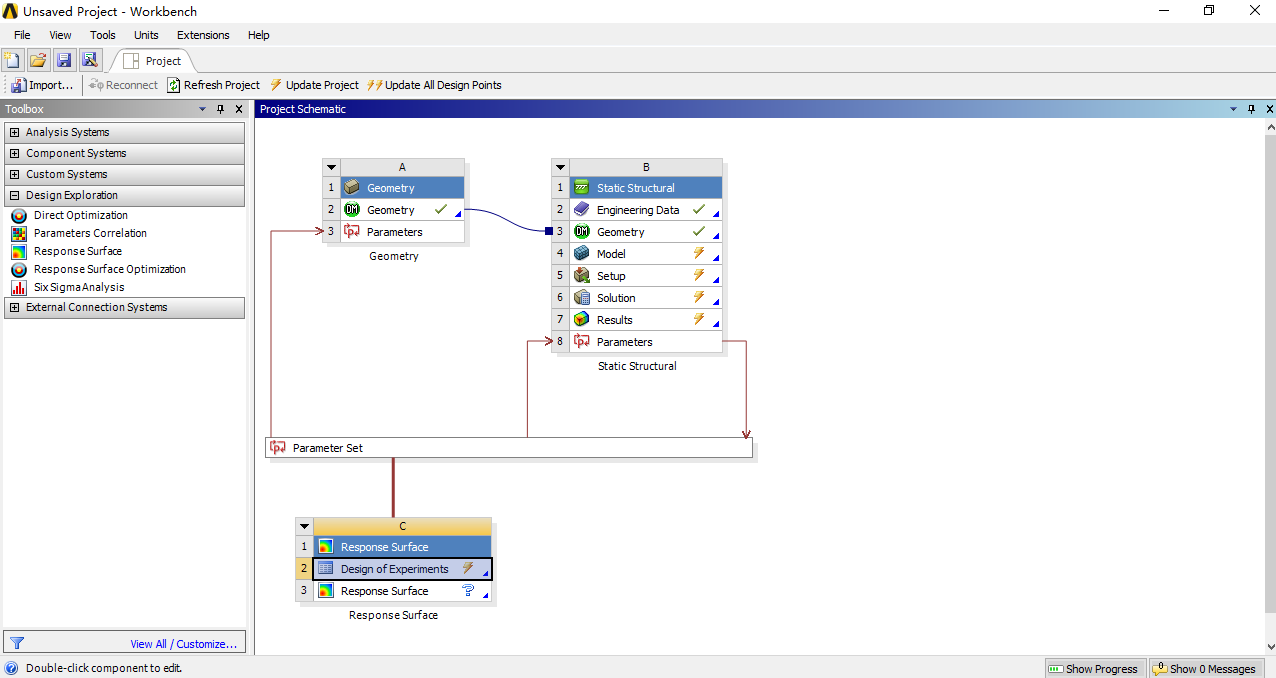Open the dropdown arrow on system A header
Screen dimensions: 1276x678
point(330,166)
